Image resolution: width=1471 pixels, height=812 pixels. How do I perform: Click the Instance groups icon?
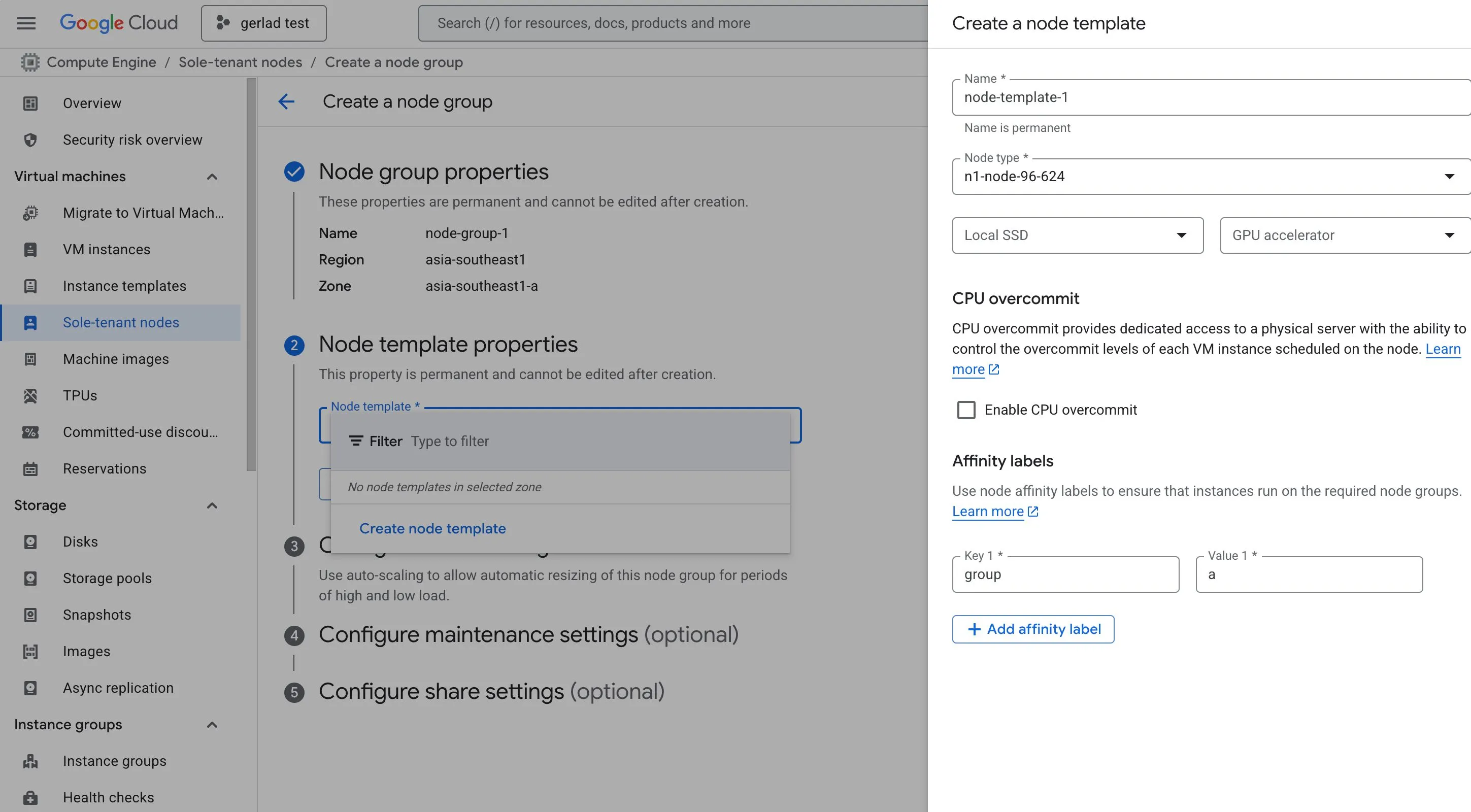[30, 761]
